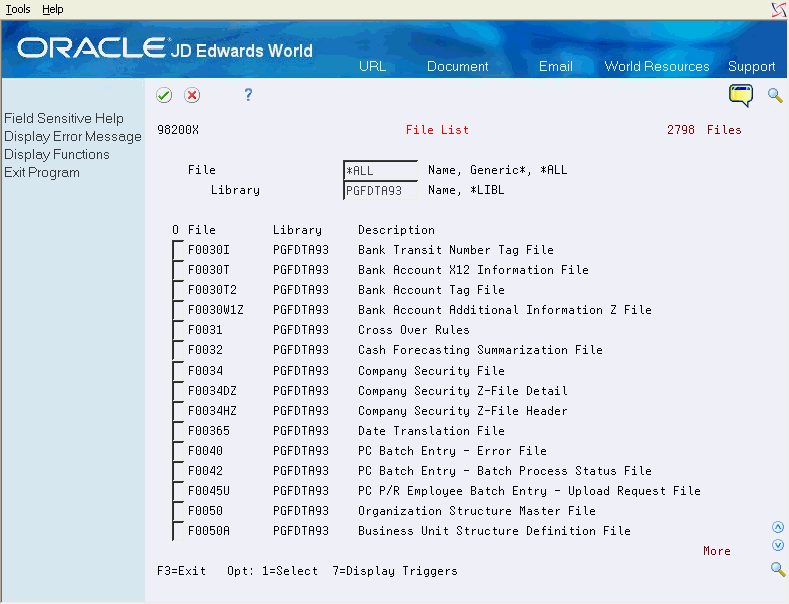Click option field for F0040 row

pos(178,451)
